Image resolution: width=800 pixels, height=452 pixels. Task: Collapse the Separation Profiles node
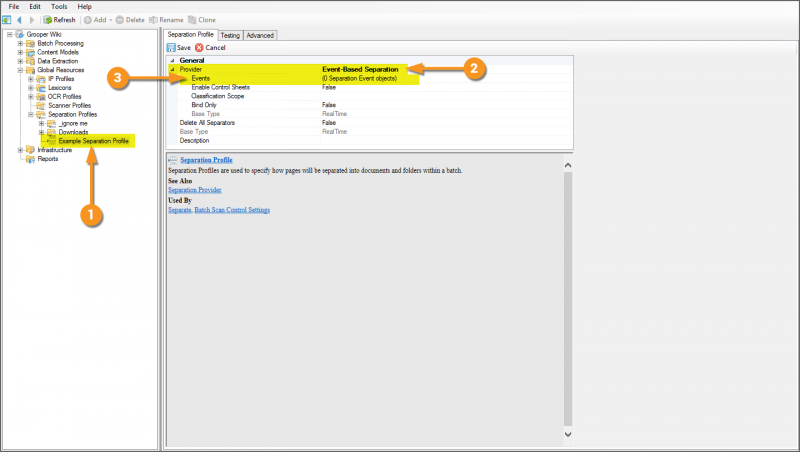31,114
